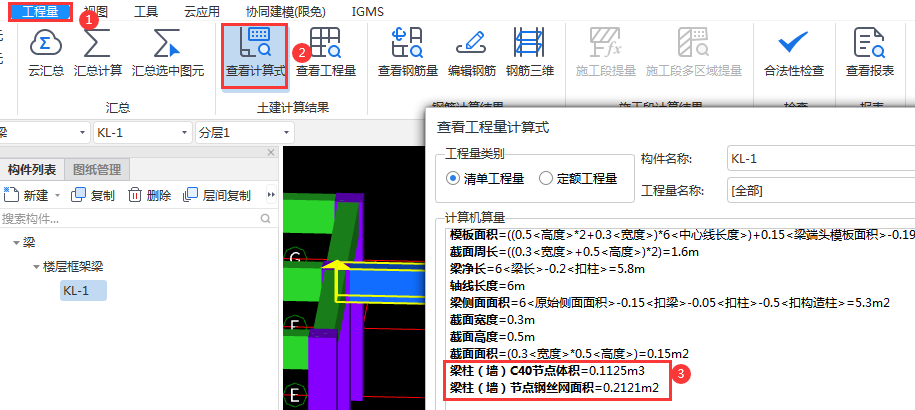Open 查看工程量 quantity viewer
This screenshot has width=915, height=410.
326,52
